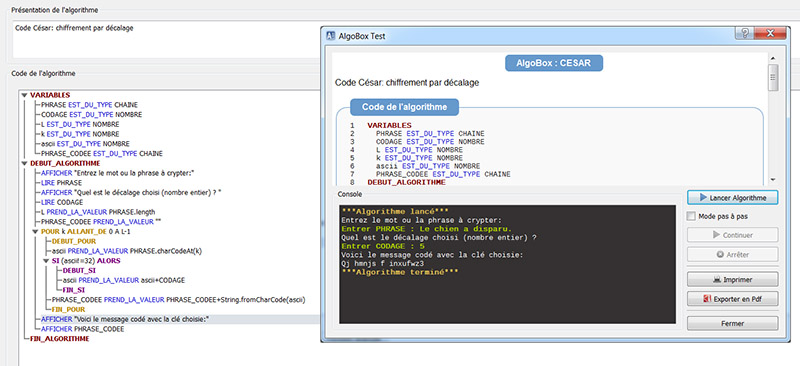This screenshot has height=366, width=800.
Task: Click the scrollbar thumb in the algorithm preview
Action: [x=773, y=78]
